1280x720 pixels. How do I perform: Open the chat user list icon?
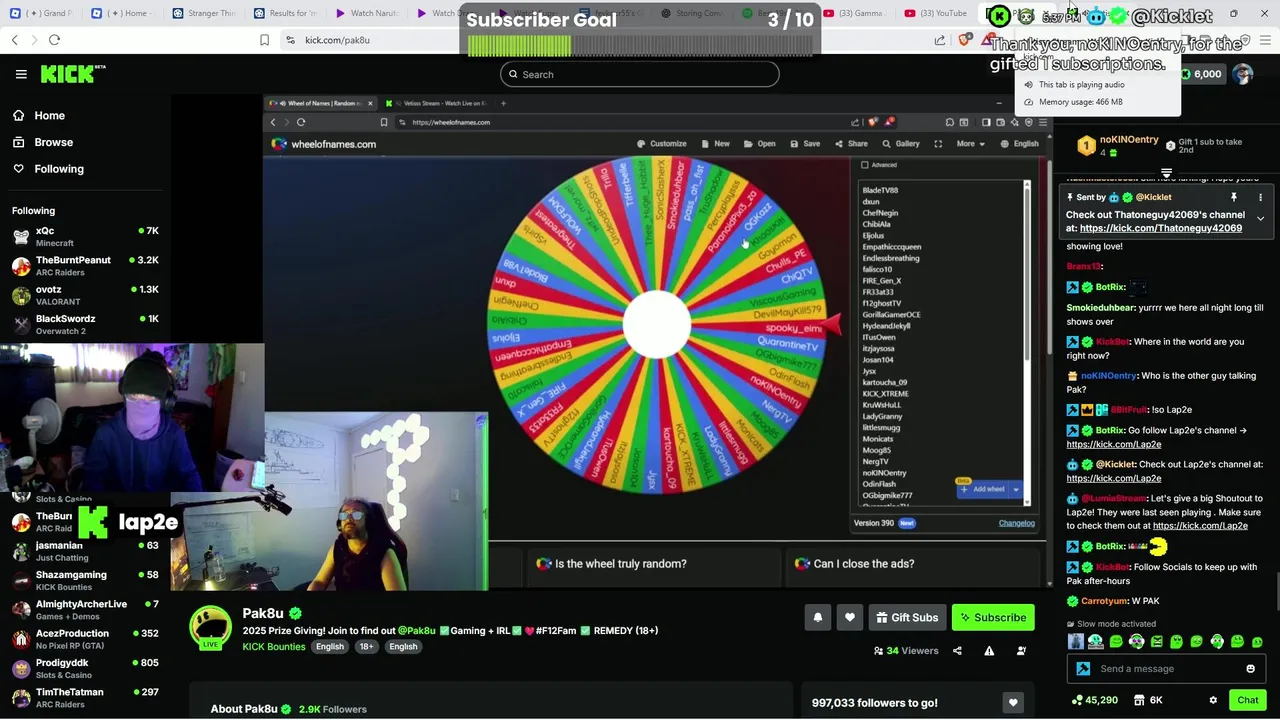tap(1021, 651)
